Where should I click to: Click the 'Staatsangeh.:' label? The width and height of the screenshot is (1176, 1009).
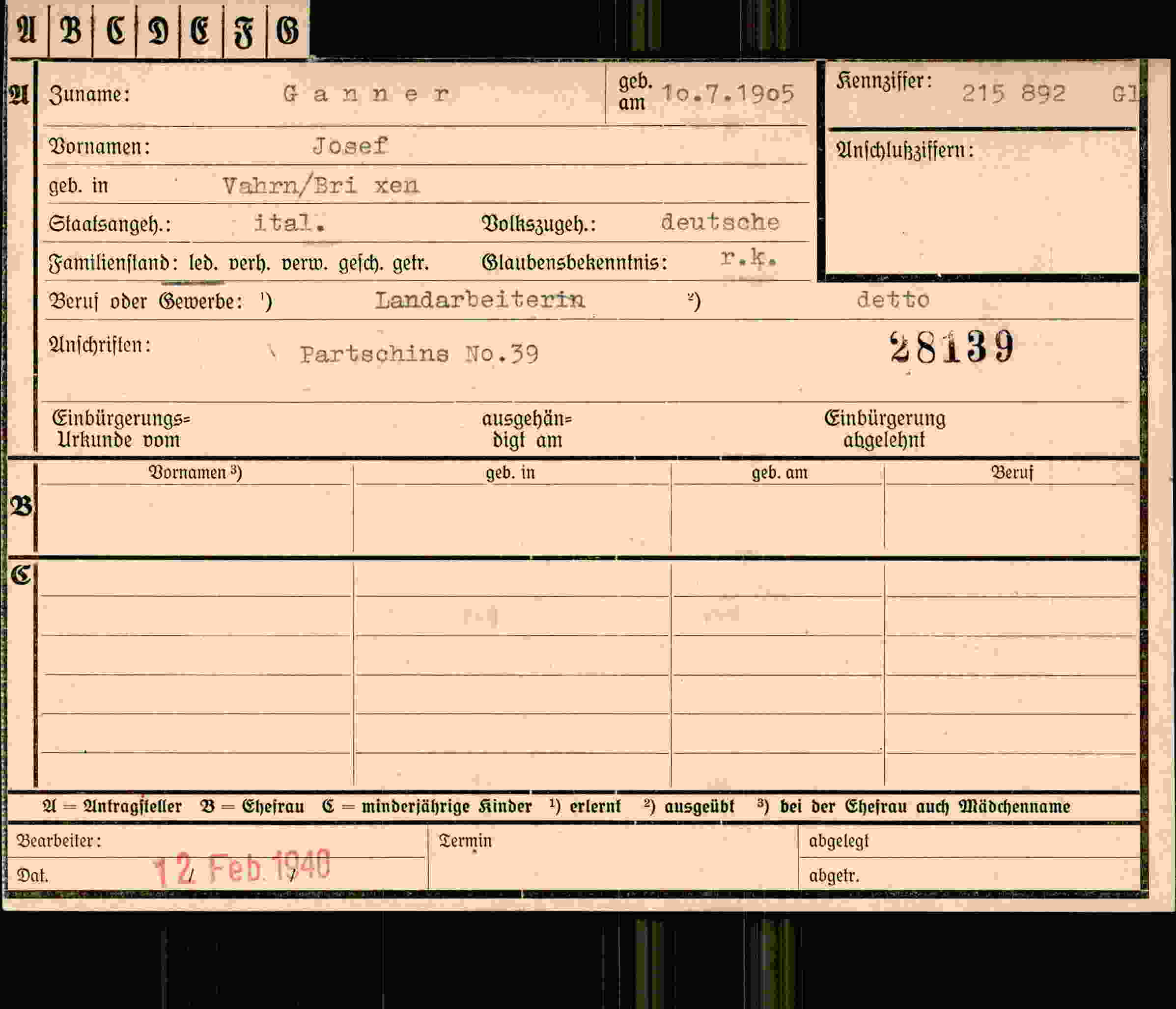click(x=110, y=224)
